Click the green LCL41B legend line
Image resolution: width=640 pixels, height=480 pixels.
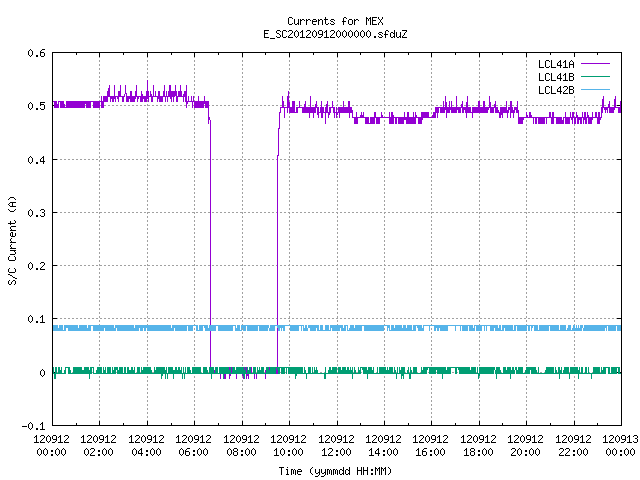click(596, 76)
